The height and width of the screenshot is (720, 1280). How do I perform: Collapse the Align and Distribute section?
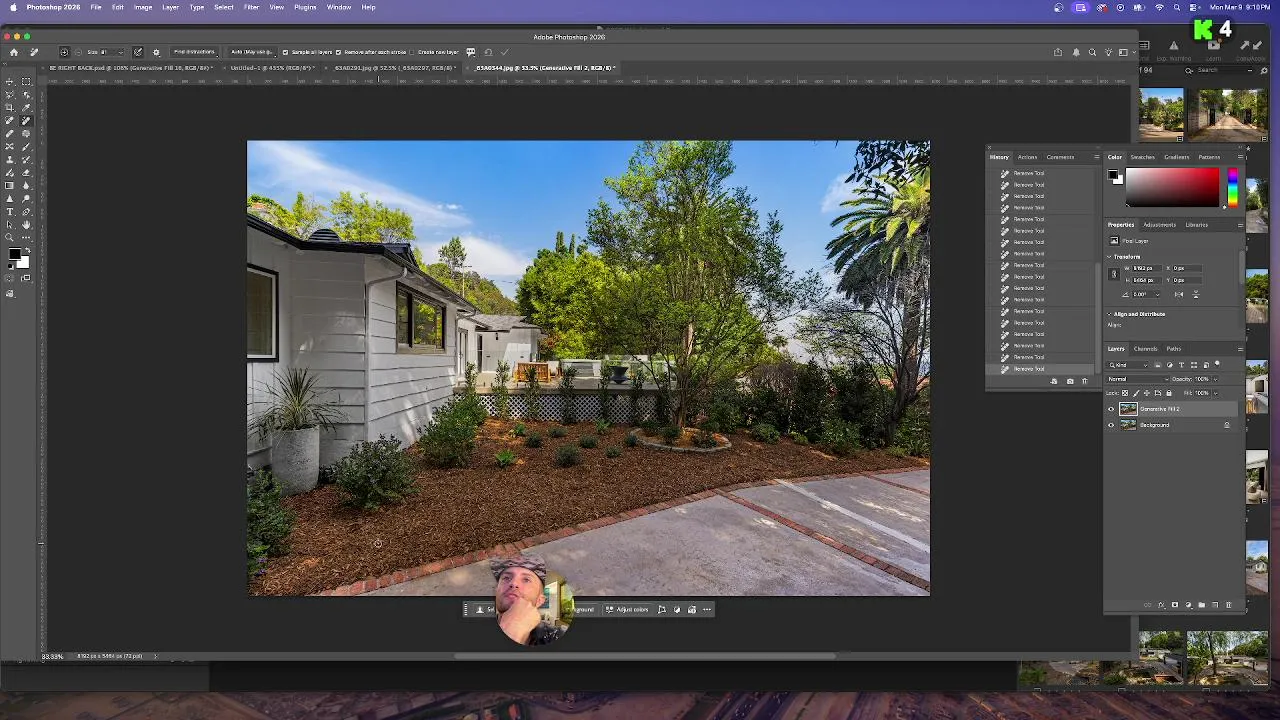tap(1109, 314)
